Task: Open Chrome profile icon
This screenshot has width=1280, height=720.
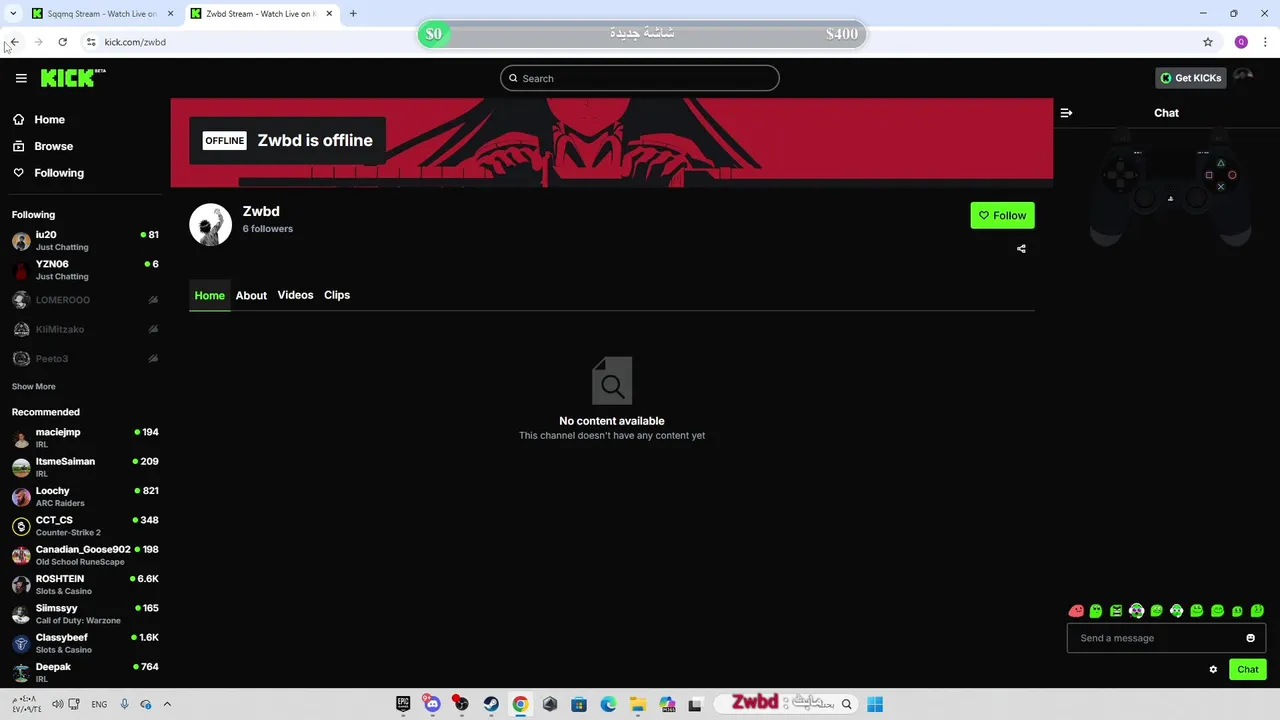Action: click(1241, 42)
